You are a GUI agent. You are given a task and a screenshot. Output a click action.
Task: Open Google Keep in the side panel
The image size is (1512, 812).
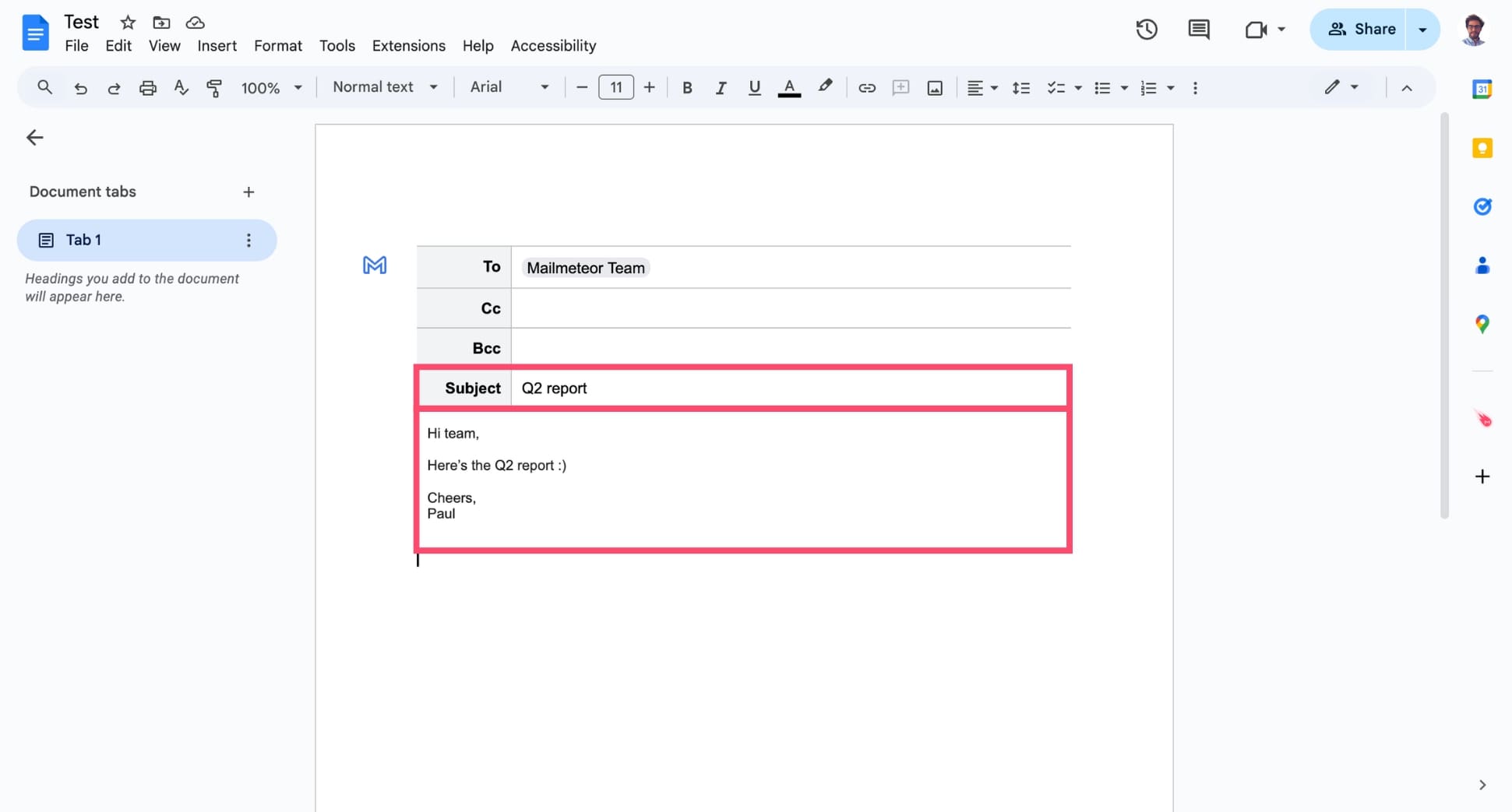click(x=1482, y=147)
